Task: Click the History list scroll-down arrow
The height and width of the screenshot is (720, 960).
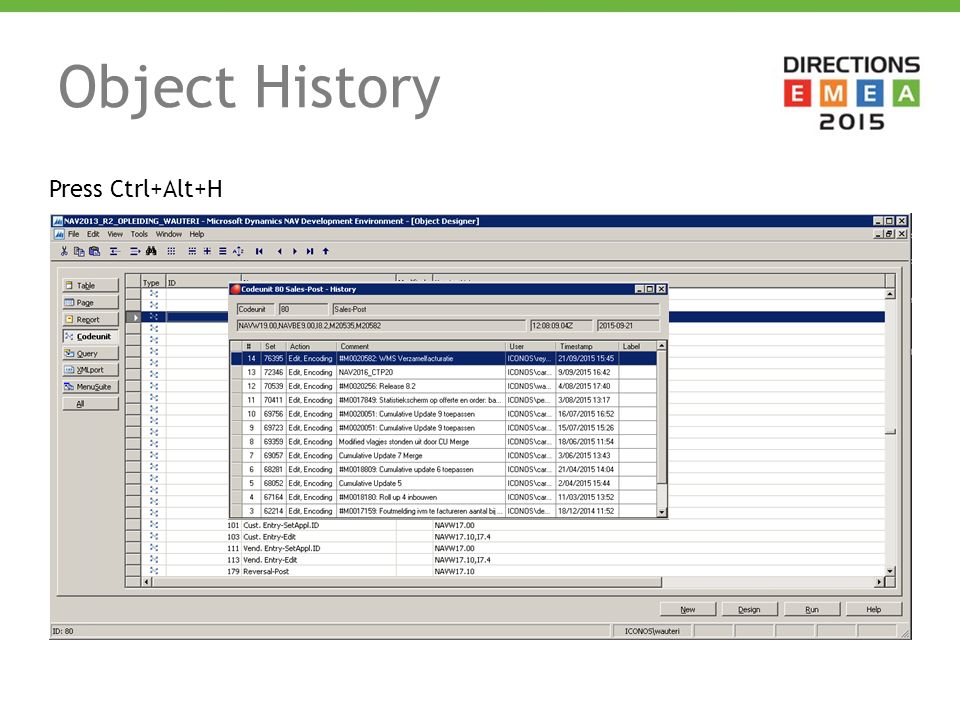Action: pyautogui.click(x=661, y=512)
